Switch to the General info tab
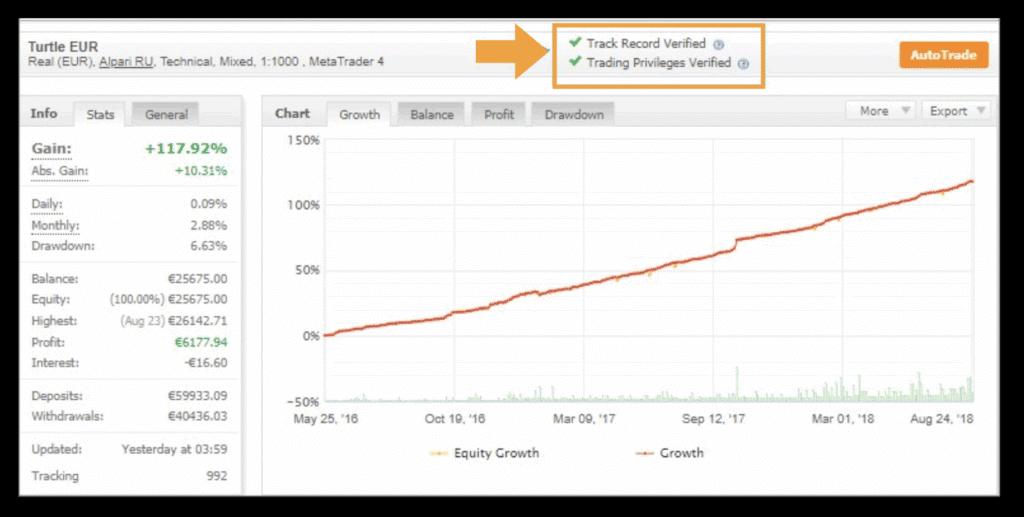The image size is (1024, 517). coord(166,115)
